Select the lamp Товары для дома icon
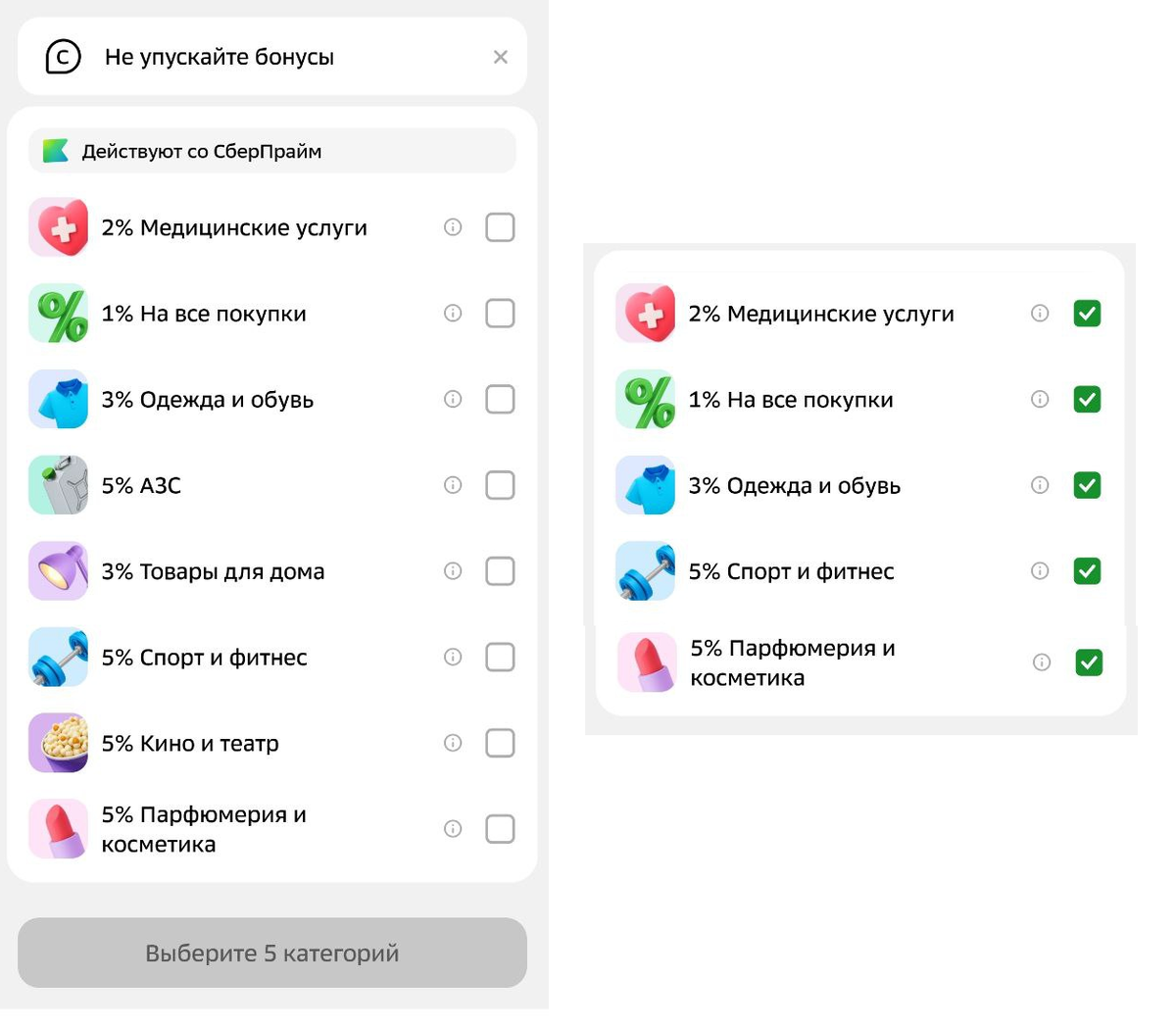The image size is (1176, 1027). point(59,571)
